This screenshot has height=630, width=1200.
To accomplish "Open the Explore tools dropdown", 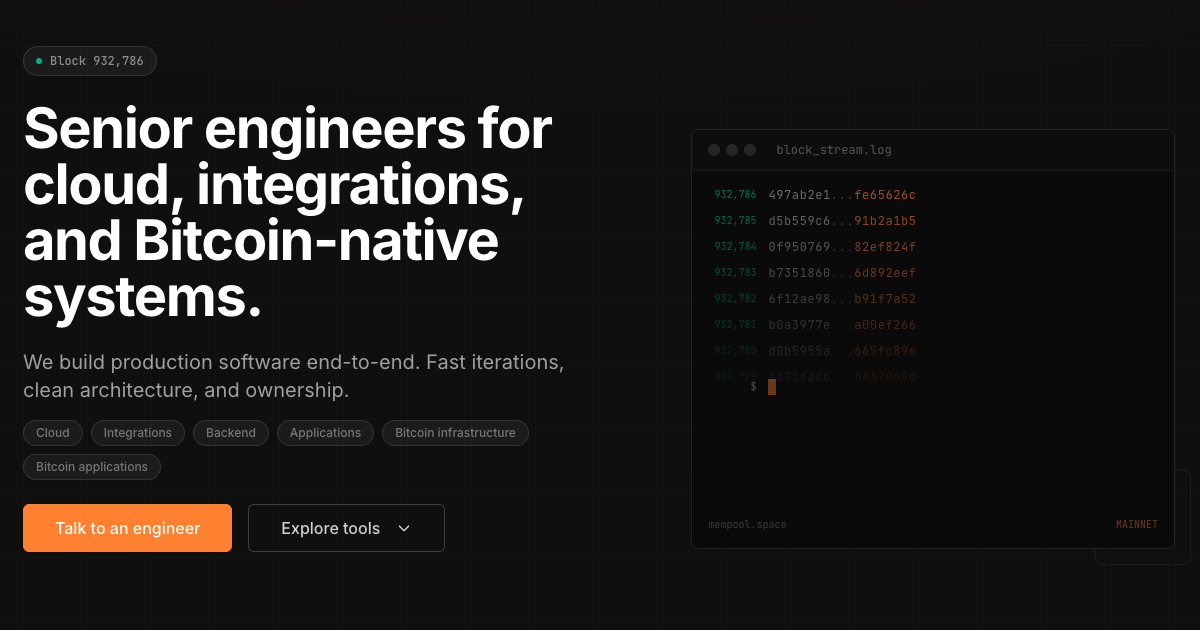I will point(346,528).
